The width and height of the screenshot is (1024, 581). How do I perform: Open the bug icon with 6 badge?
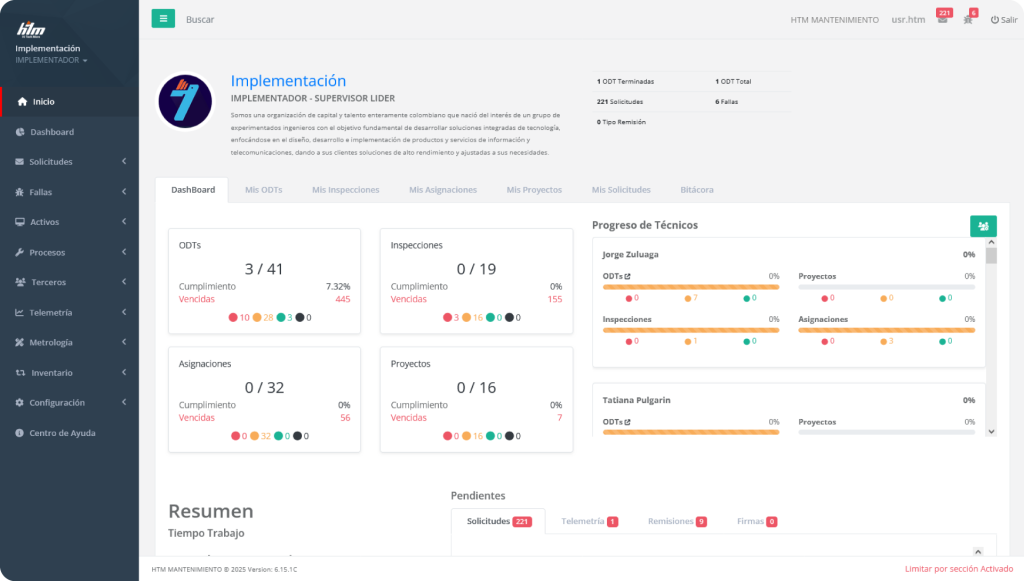(968, 20)
